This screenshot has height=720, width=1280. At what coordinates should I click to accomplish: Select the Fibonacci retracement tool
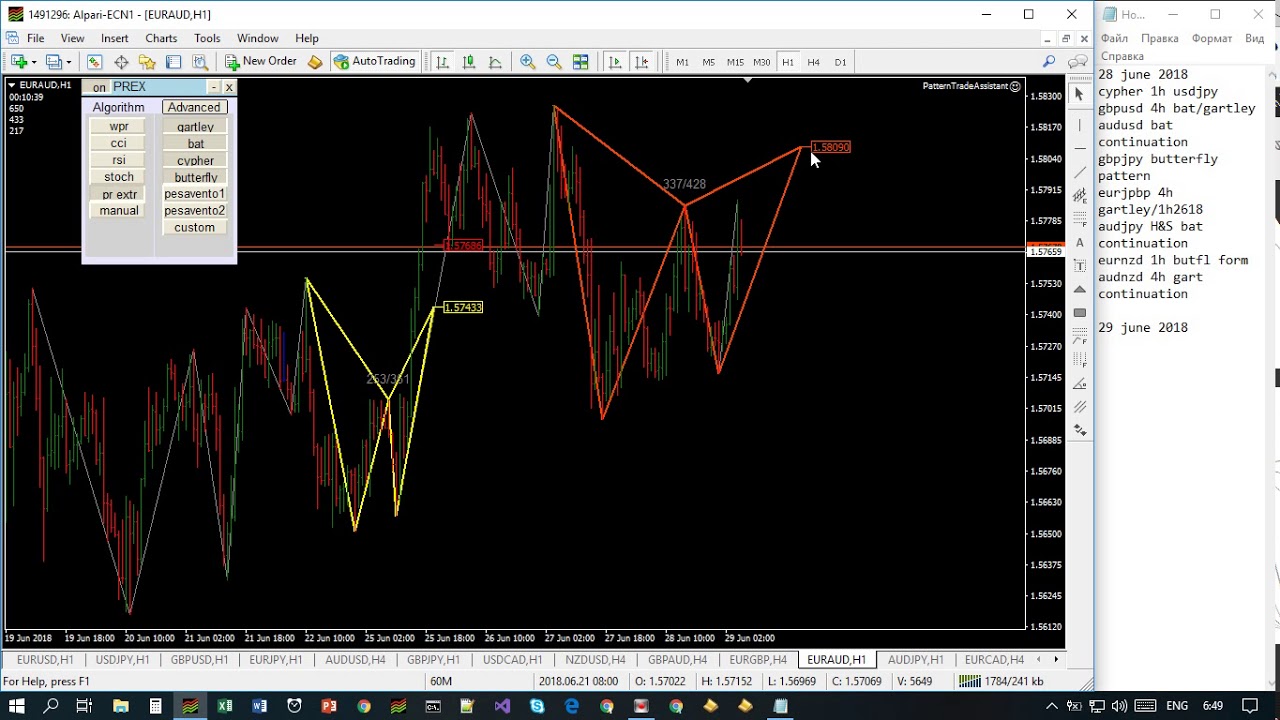1079,218
